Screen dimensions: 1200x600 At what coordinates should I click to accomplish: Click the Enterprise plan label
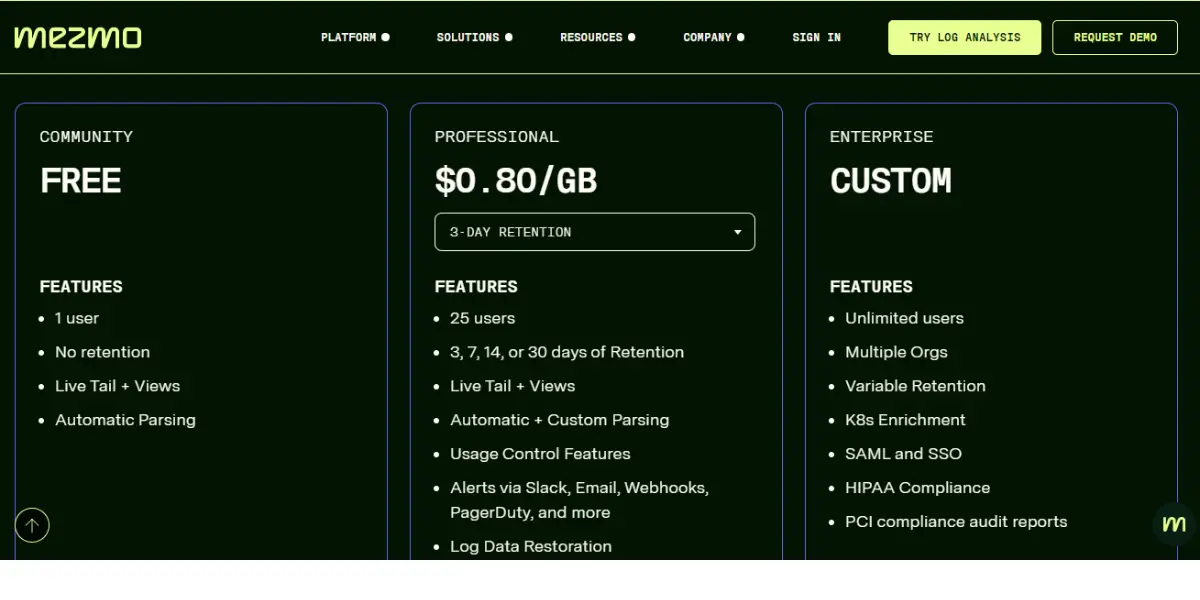coord(882,137)
